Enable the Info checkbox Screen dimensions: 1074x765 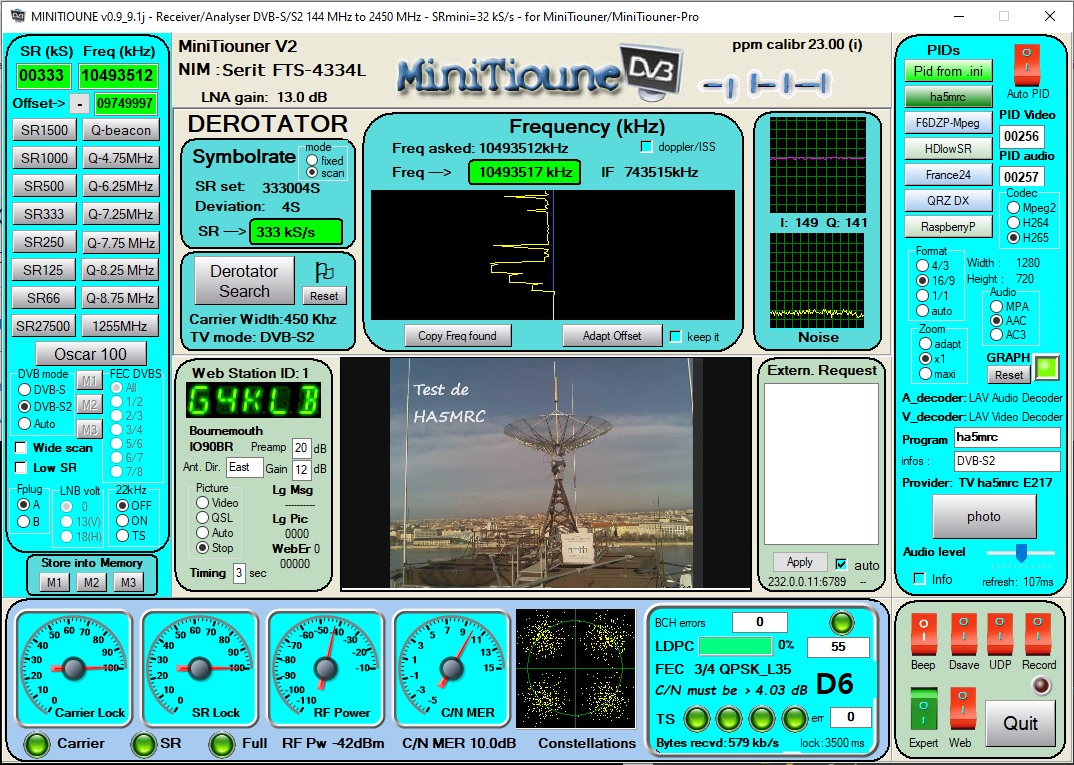tap(921, 579)
